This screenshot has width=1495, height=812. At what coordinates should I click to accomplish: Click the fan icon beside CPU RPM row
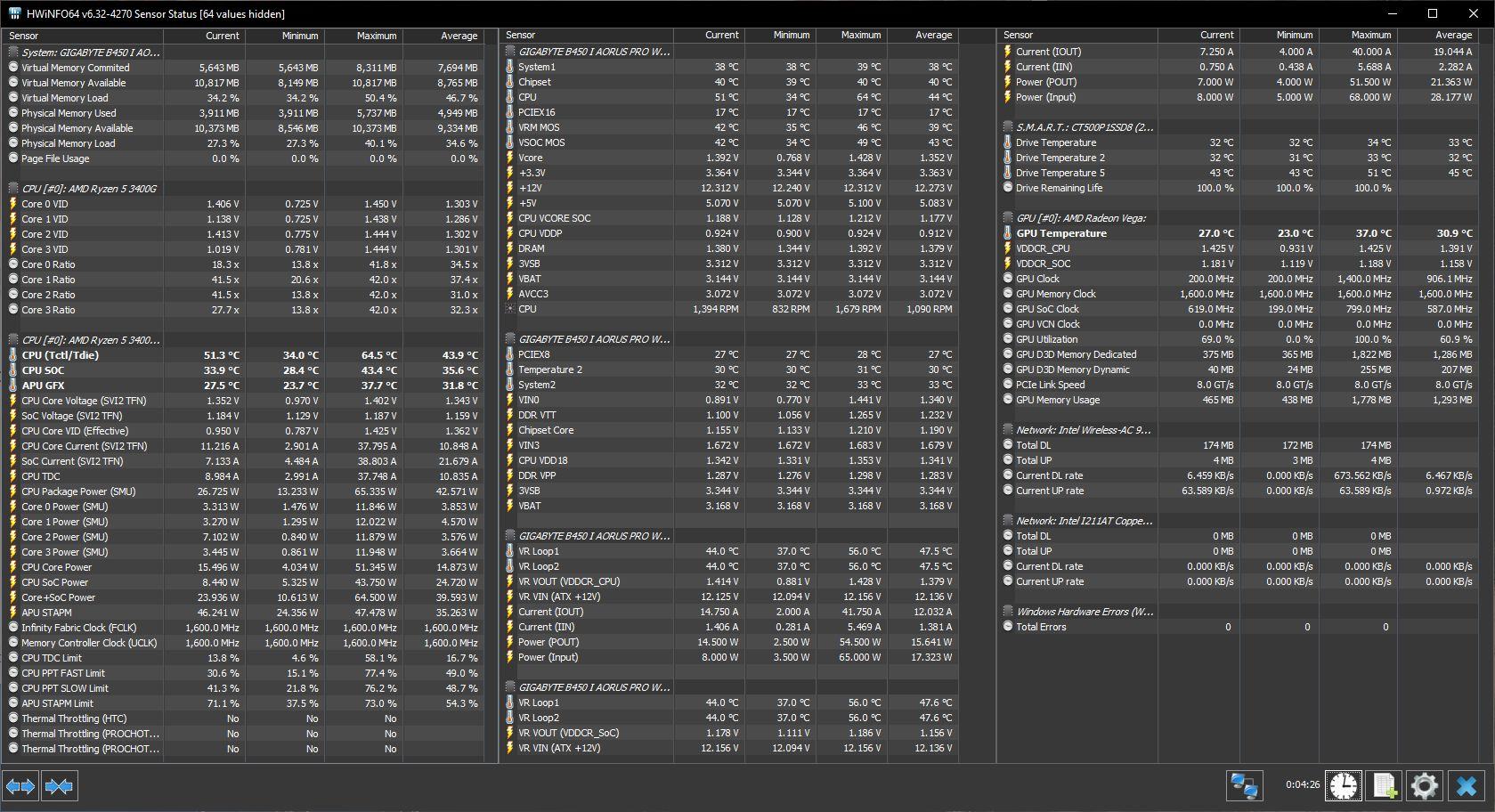pos(510,309)
